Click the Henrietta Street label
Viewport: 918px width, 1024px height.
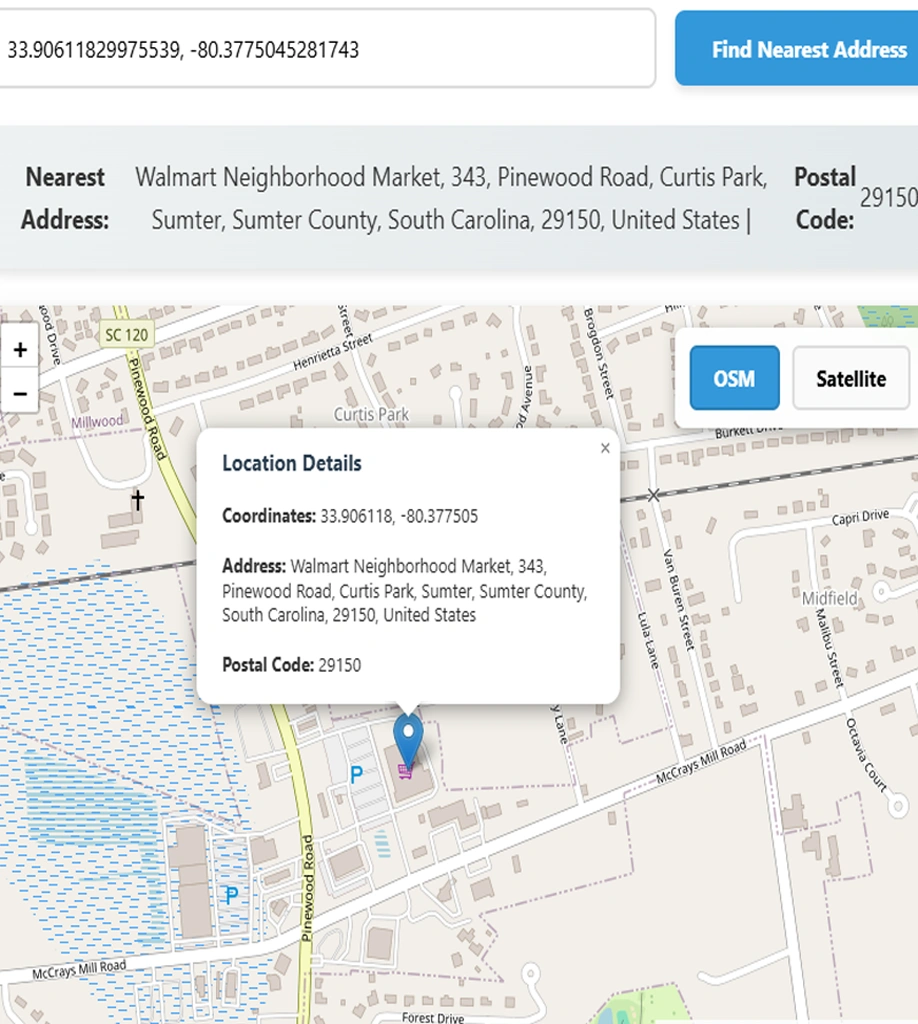click(333, 351)
